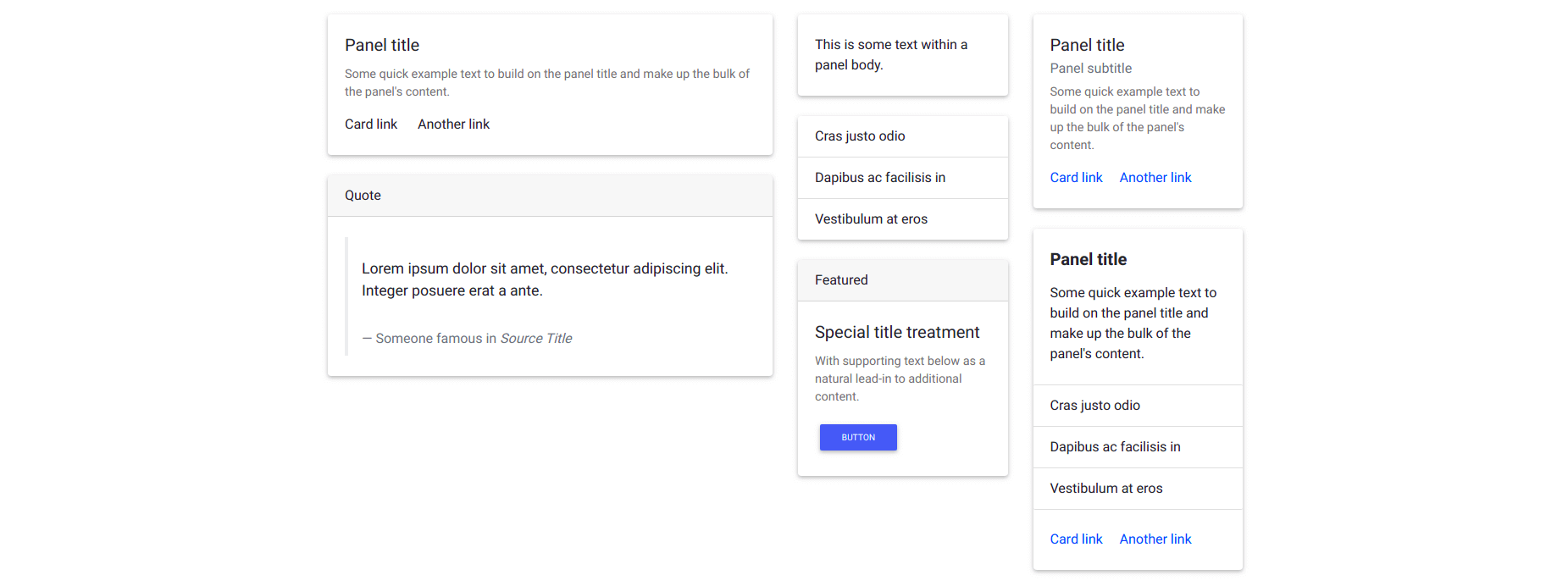Viewport: 1568px width, 586px height.
Task: Click 'Special title treatment' heading
Action: click(897, 332)
